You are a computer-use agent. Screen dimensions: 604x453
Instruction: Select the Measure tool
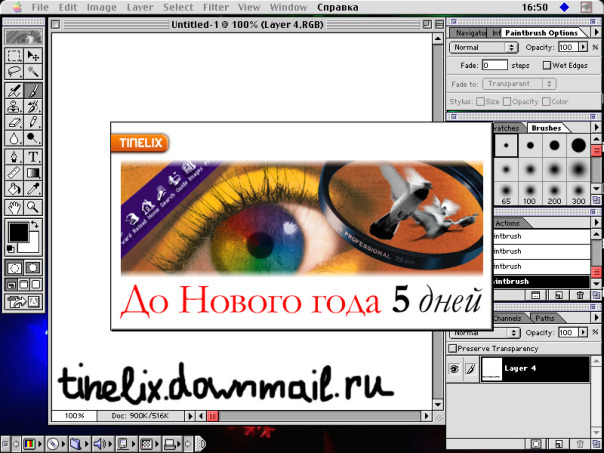[x=14, y=173]
